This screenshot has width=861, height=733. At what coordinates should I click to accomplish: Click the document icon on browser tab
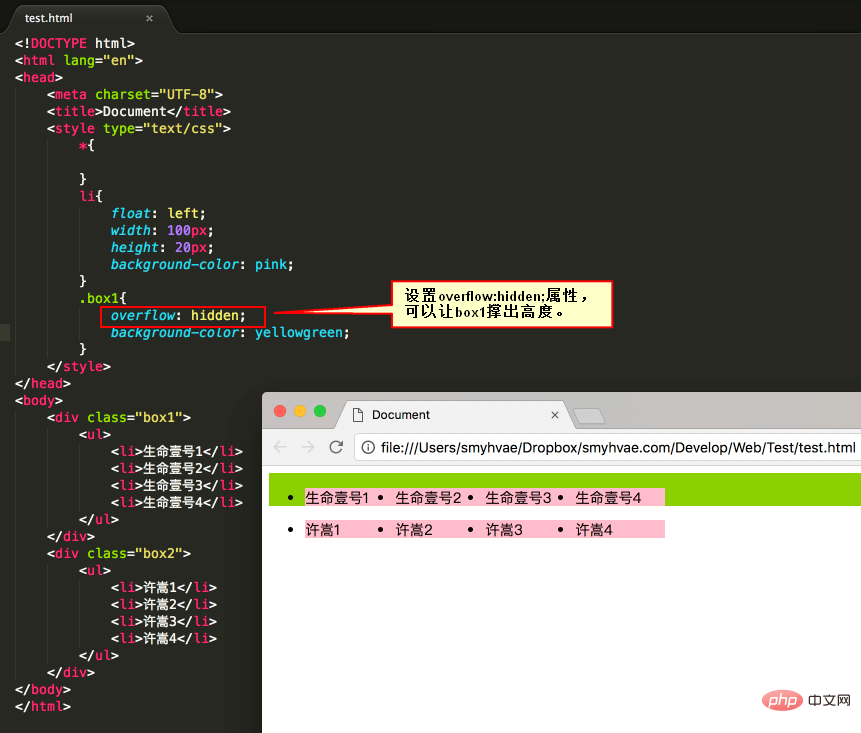[x=357, y=415]
